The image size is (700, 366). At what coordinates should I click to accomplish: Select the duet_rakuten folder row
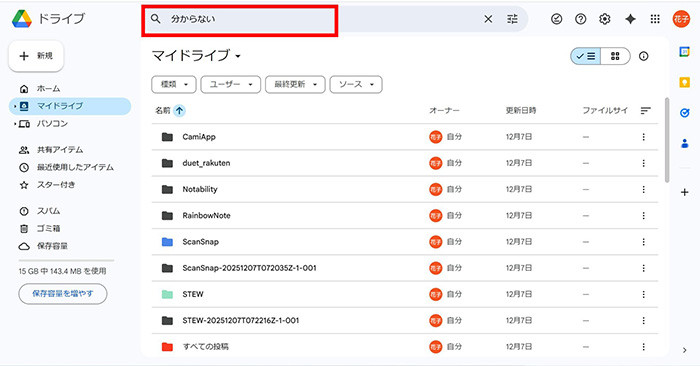[x=404, y=163]
